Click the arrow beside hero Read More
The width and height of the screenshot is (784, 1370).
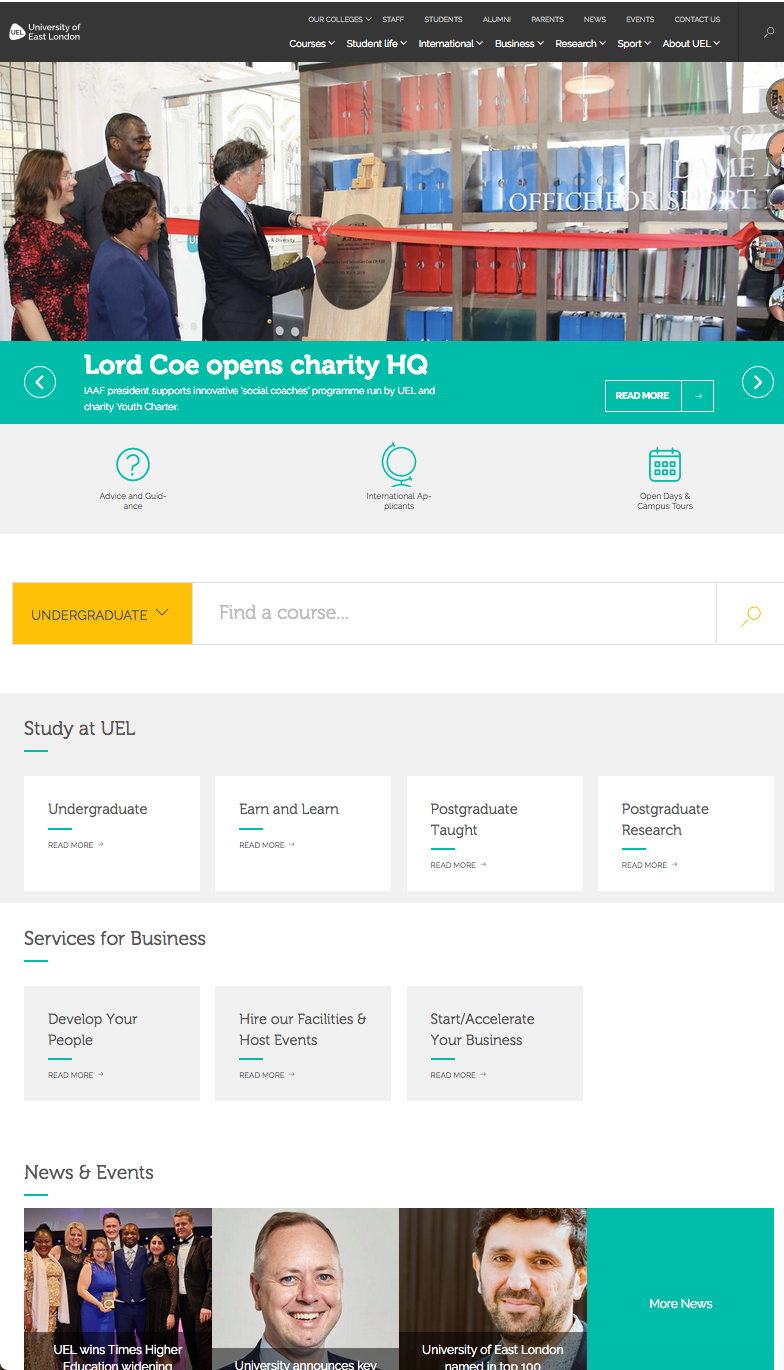(698, 396)
